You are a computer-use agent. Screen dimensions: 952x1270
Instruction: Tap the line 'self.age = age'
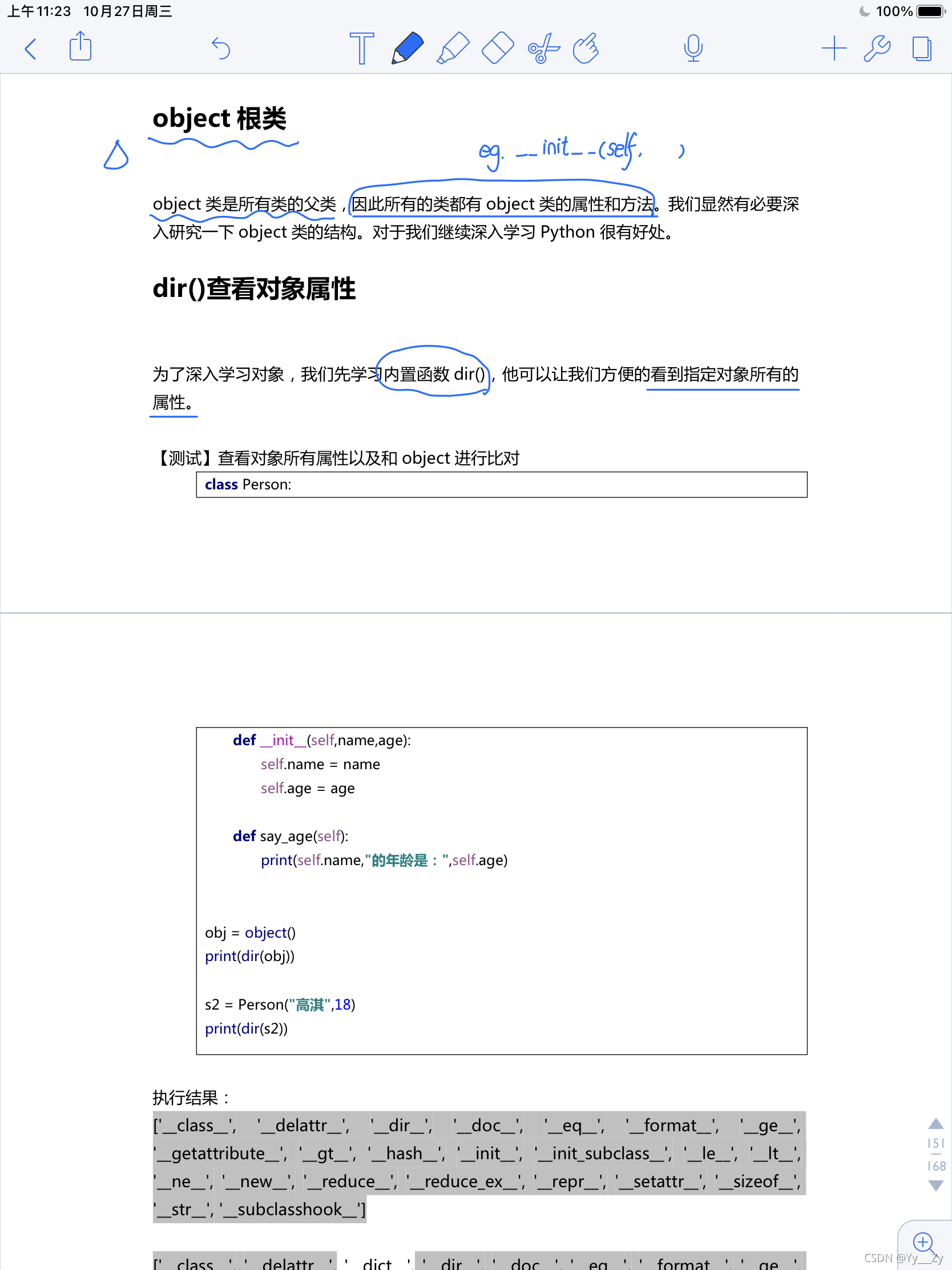point(308,788)
